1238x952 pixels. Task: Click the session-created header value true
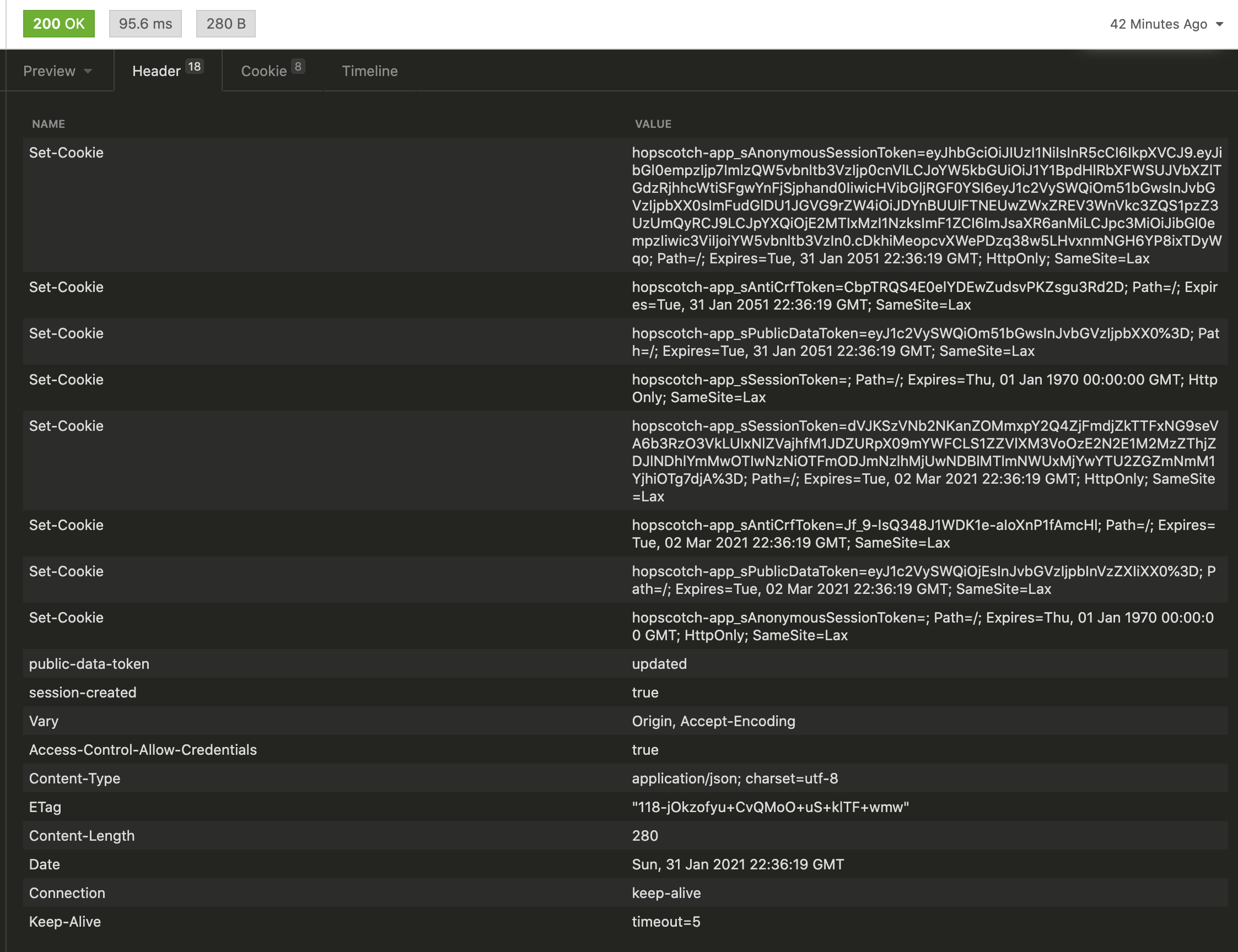point(645,693)
